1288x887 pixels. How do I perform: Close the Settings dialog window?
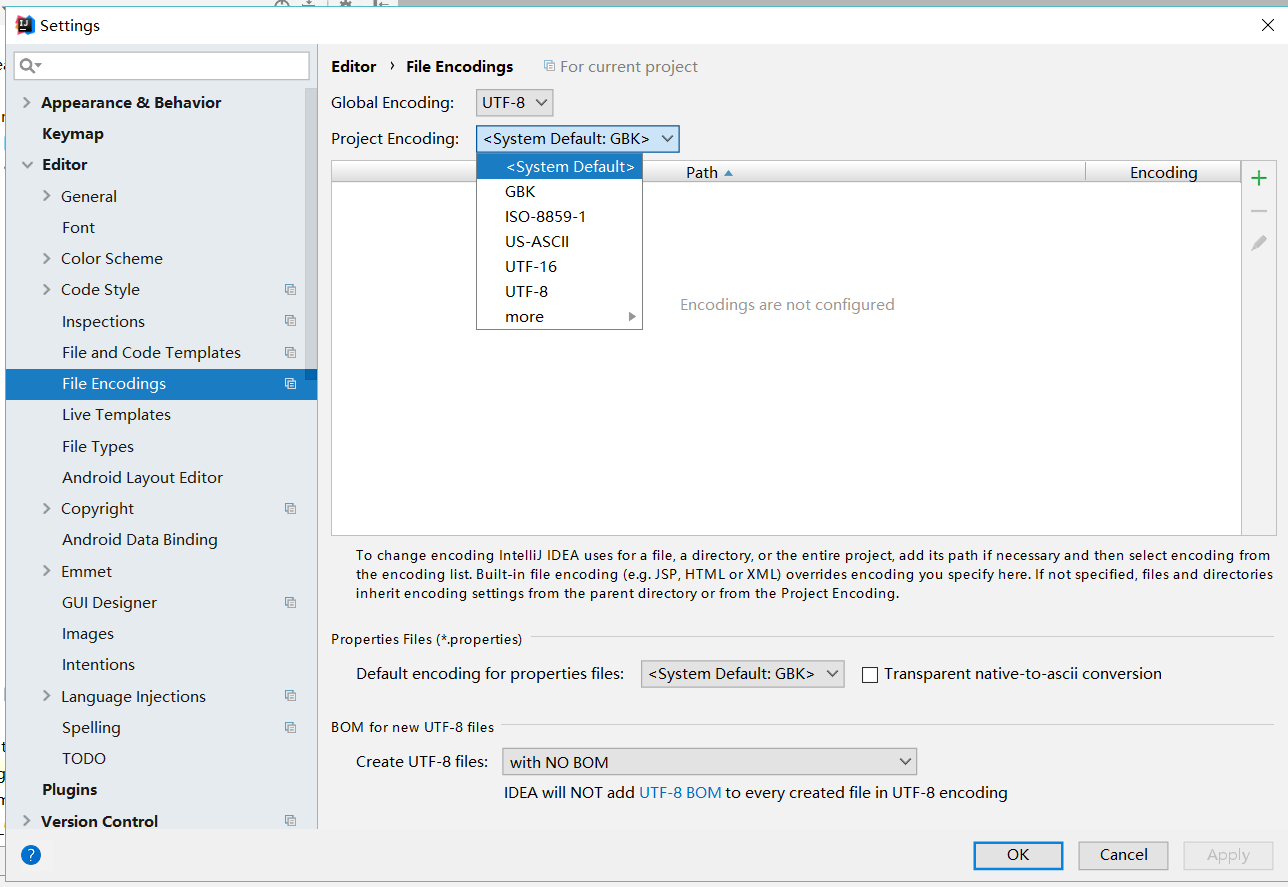pos(1267,26)
